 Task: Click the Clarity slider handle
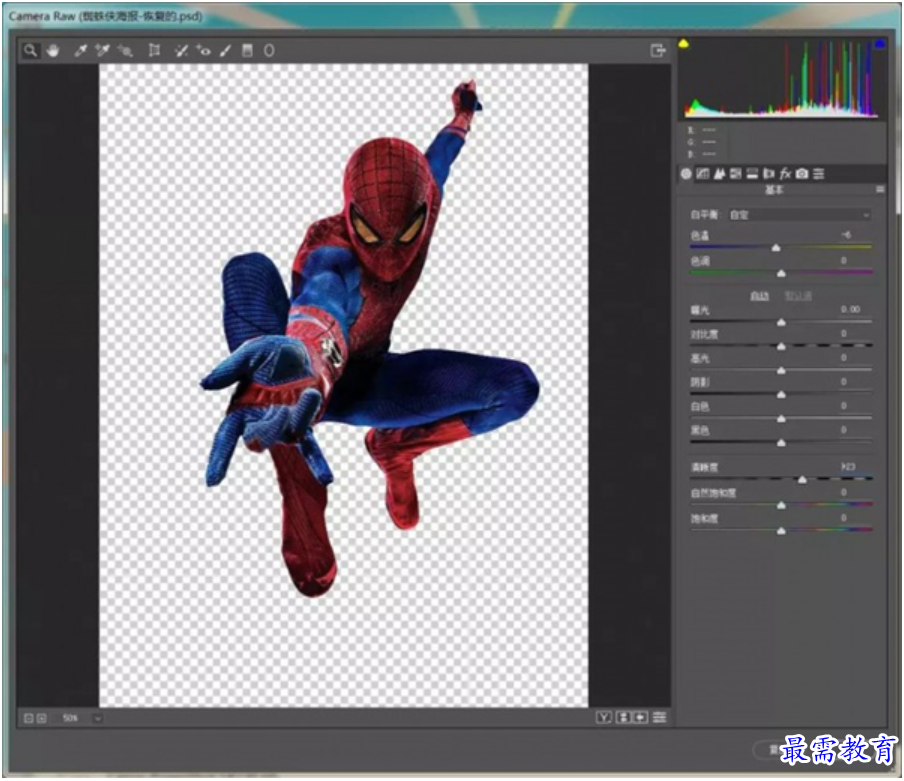click(x=802, y=480)
